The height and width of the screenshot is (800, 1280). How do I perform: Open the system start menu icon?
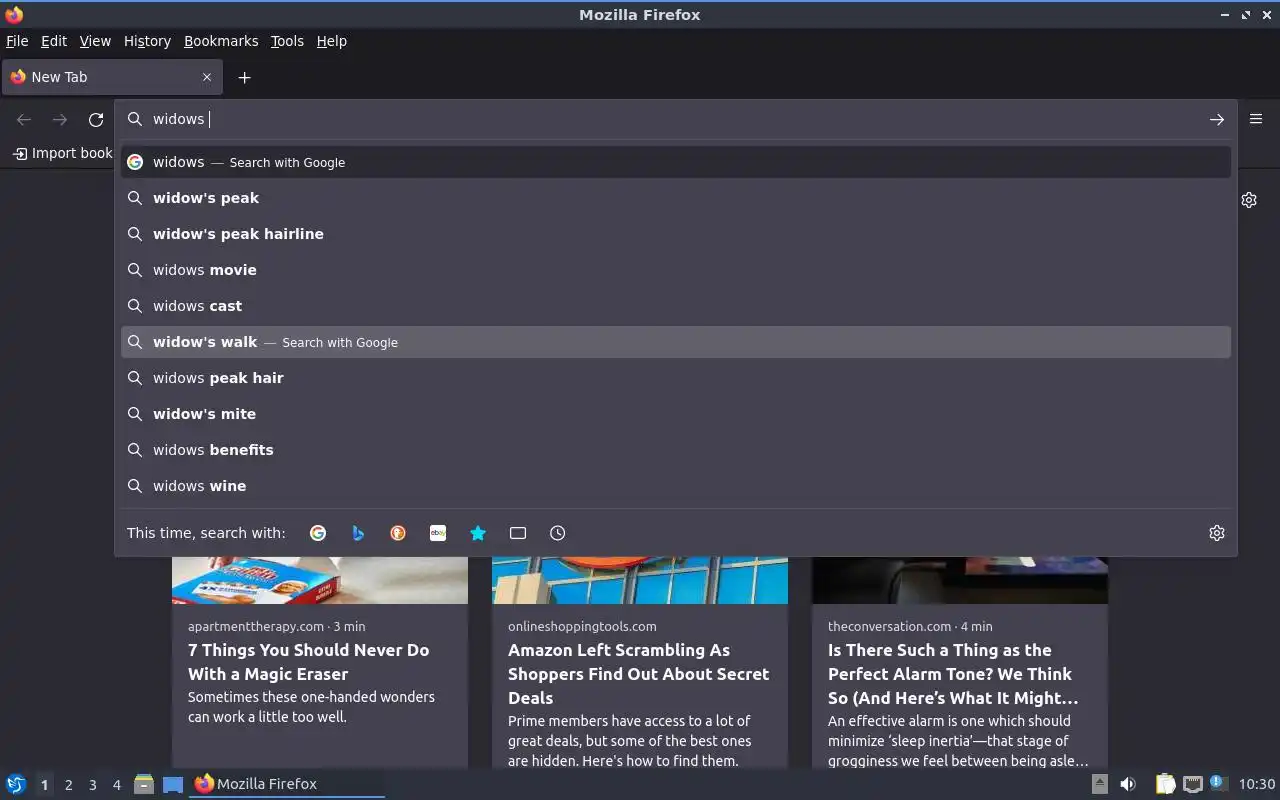(x=15, y=784)
